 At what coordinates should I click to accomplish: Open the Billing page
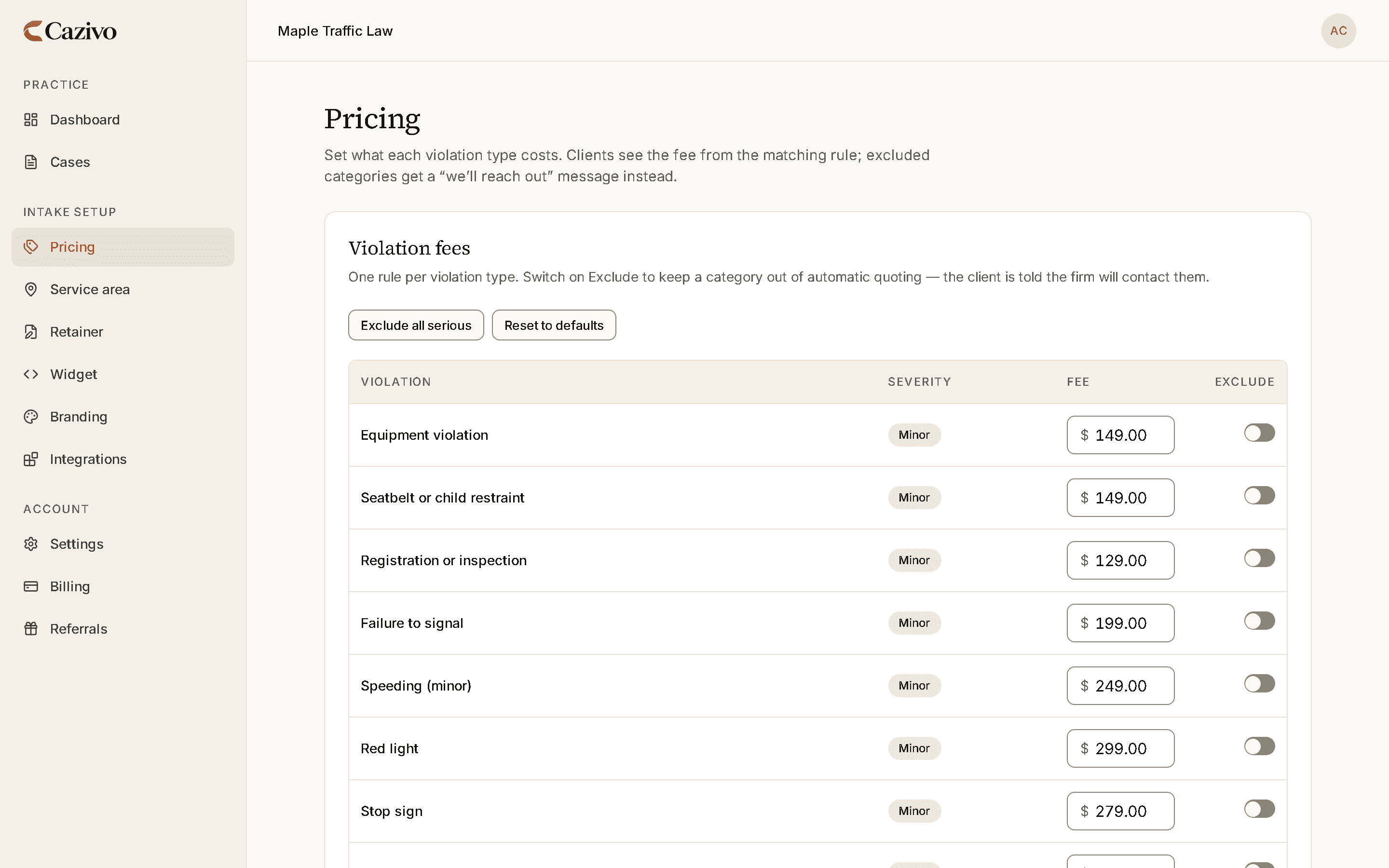click(x=123, y=586)
